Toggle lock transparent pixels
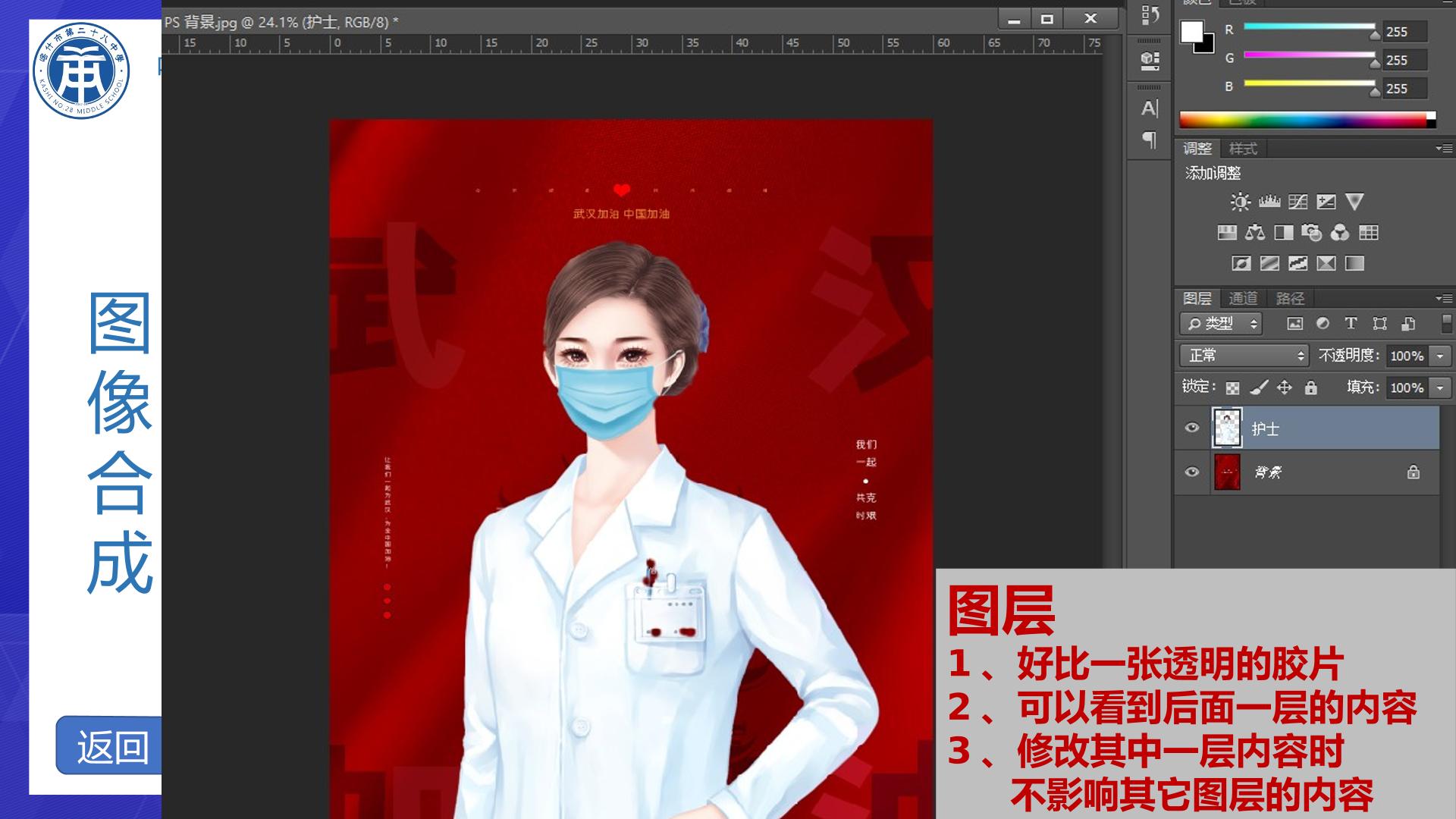The width and height of the screenshot is (1456, 819). point(1233,388)
